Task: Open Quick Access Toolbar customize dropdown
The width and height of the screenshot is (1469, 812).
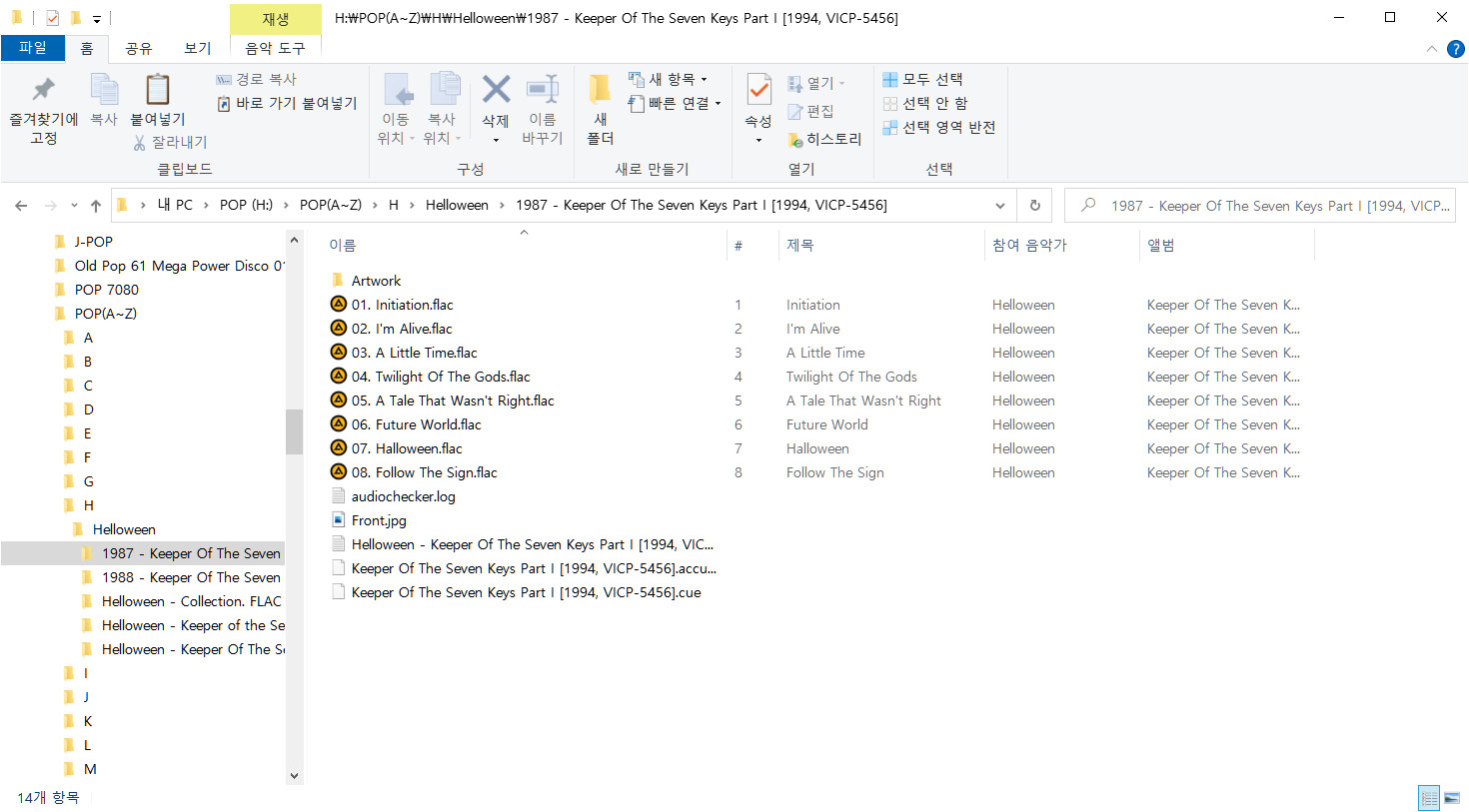Action: (97, 19)
